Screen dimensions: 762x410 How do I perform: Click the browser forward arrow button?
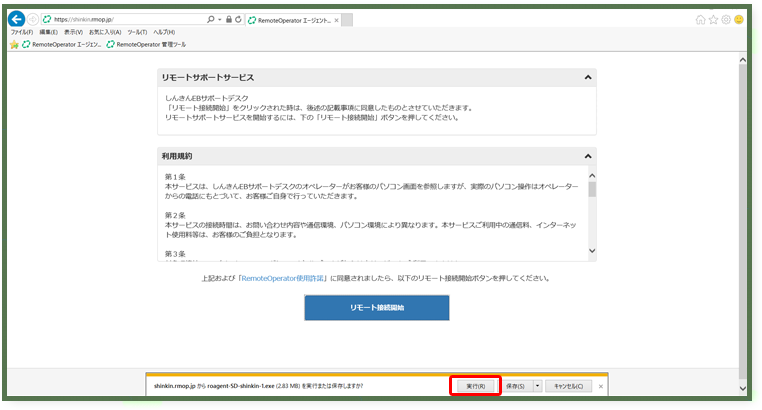click(x=33, y=19)
